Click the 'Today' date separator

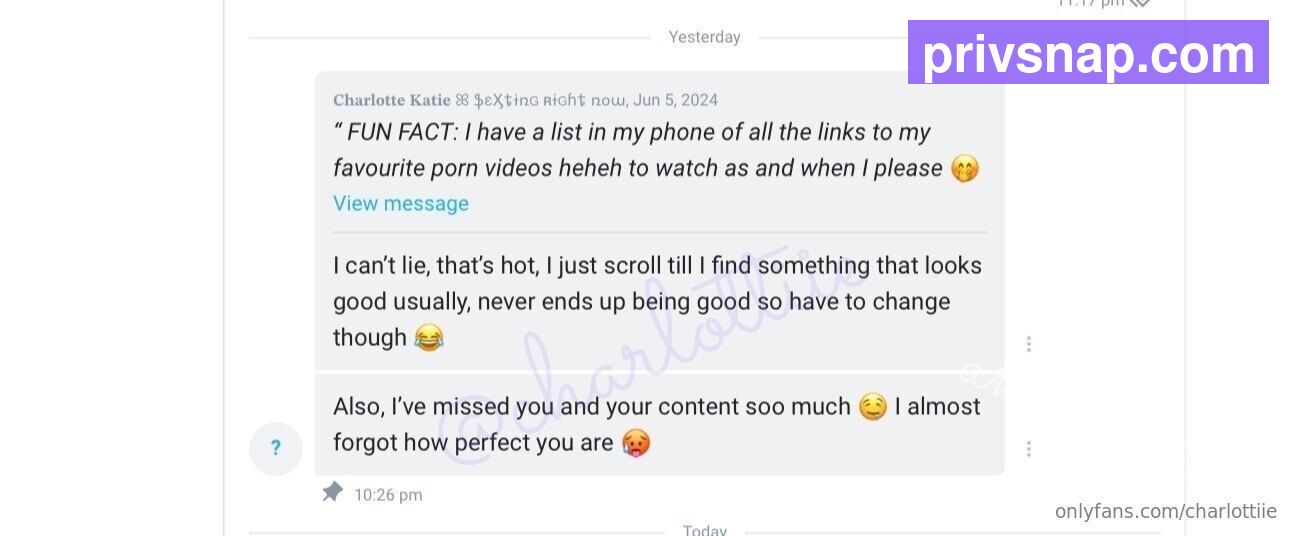coord(704,529)
